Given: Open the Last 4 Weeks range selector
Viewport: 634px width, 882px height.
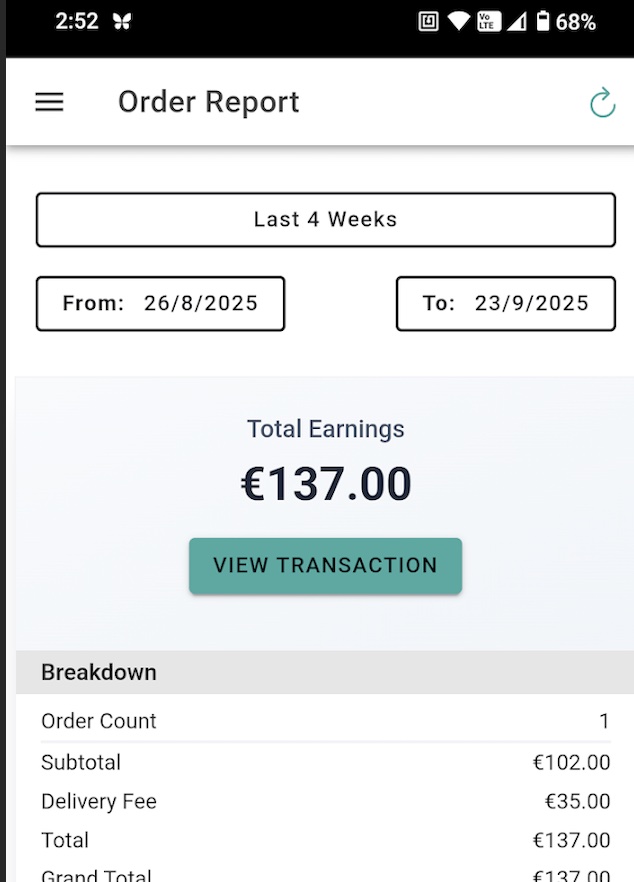Looking at the screenshot, I should [x=325, y=220].
